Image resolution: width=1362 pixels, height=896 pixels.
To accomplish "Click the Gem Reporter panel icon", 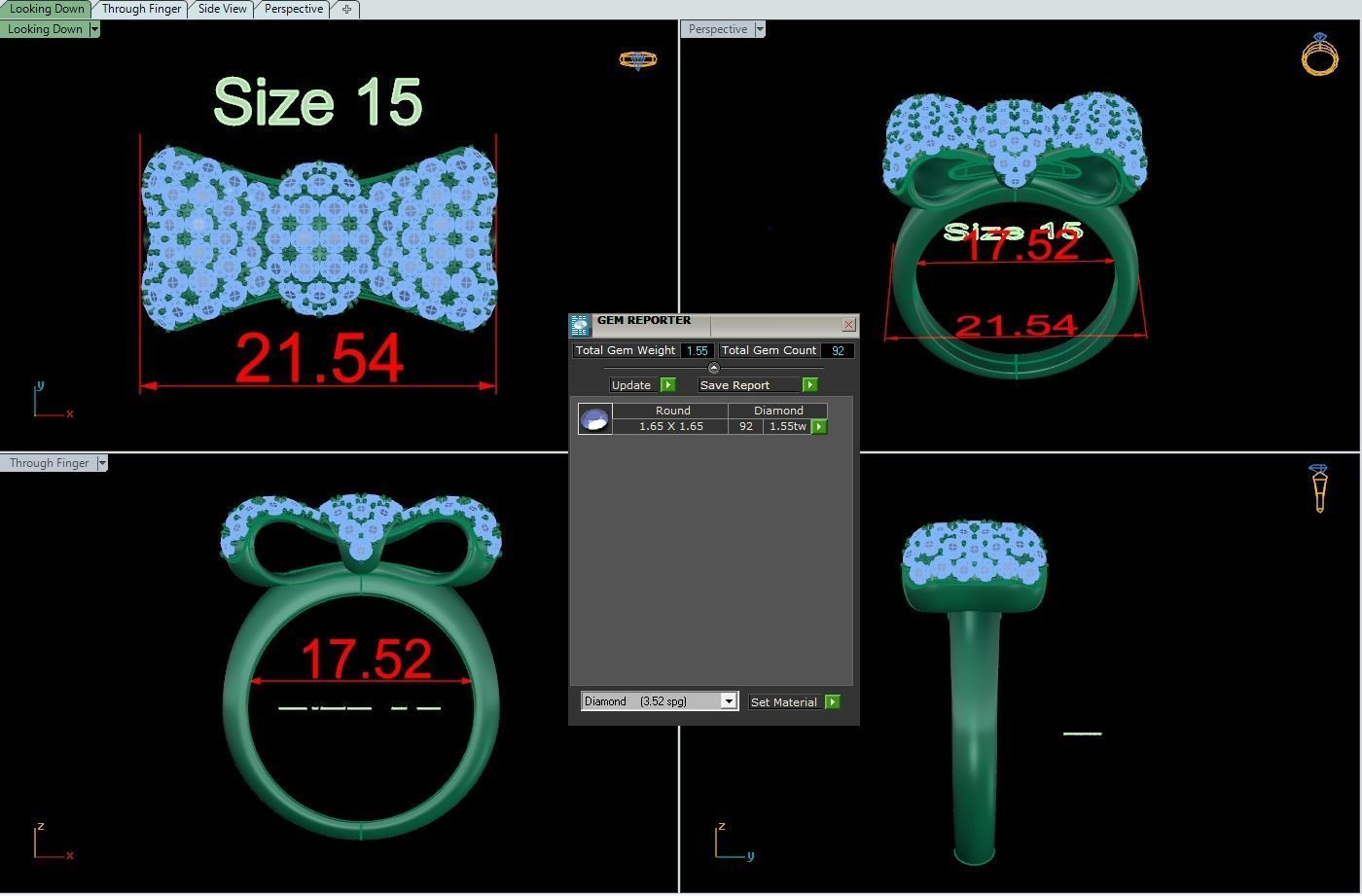I will (580, 325).
